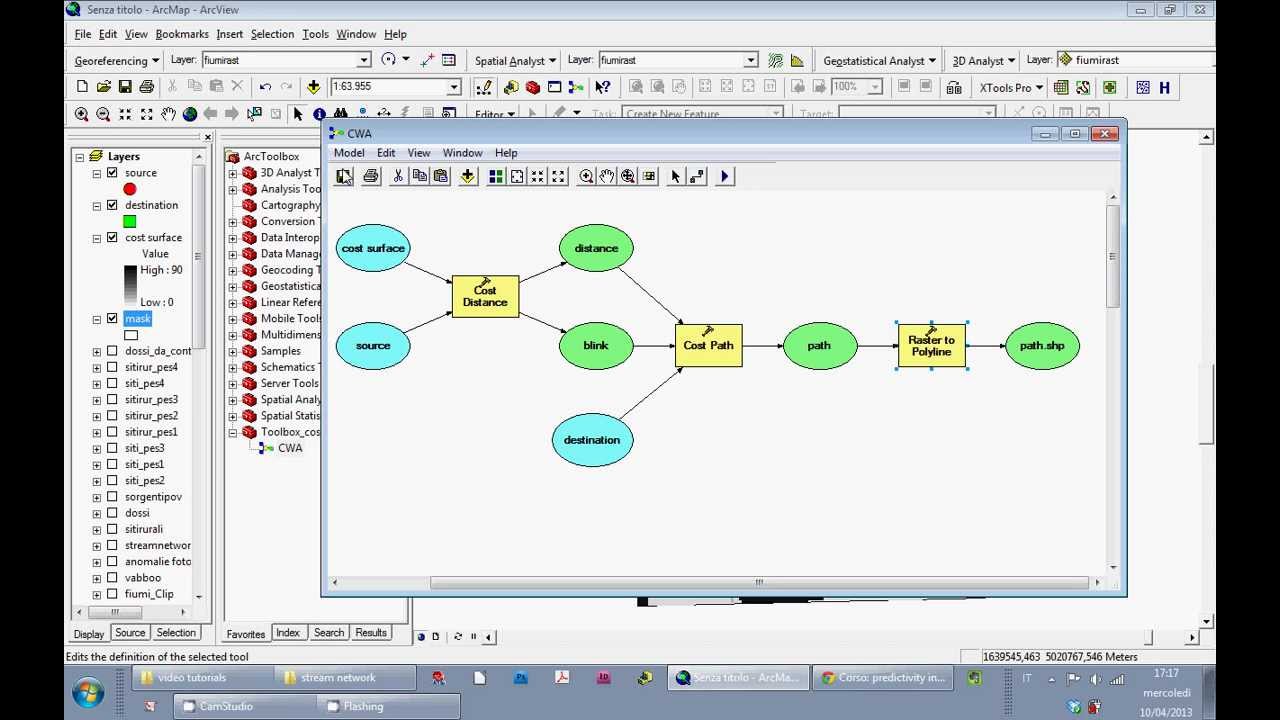Click the Add Data yellow plus icon
This screenshot has width=1280, height=720.
pyautogui.click(x=313, y=87)
